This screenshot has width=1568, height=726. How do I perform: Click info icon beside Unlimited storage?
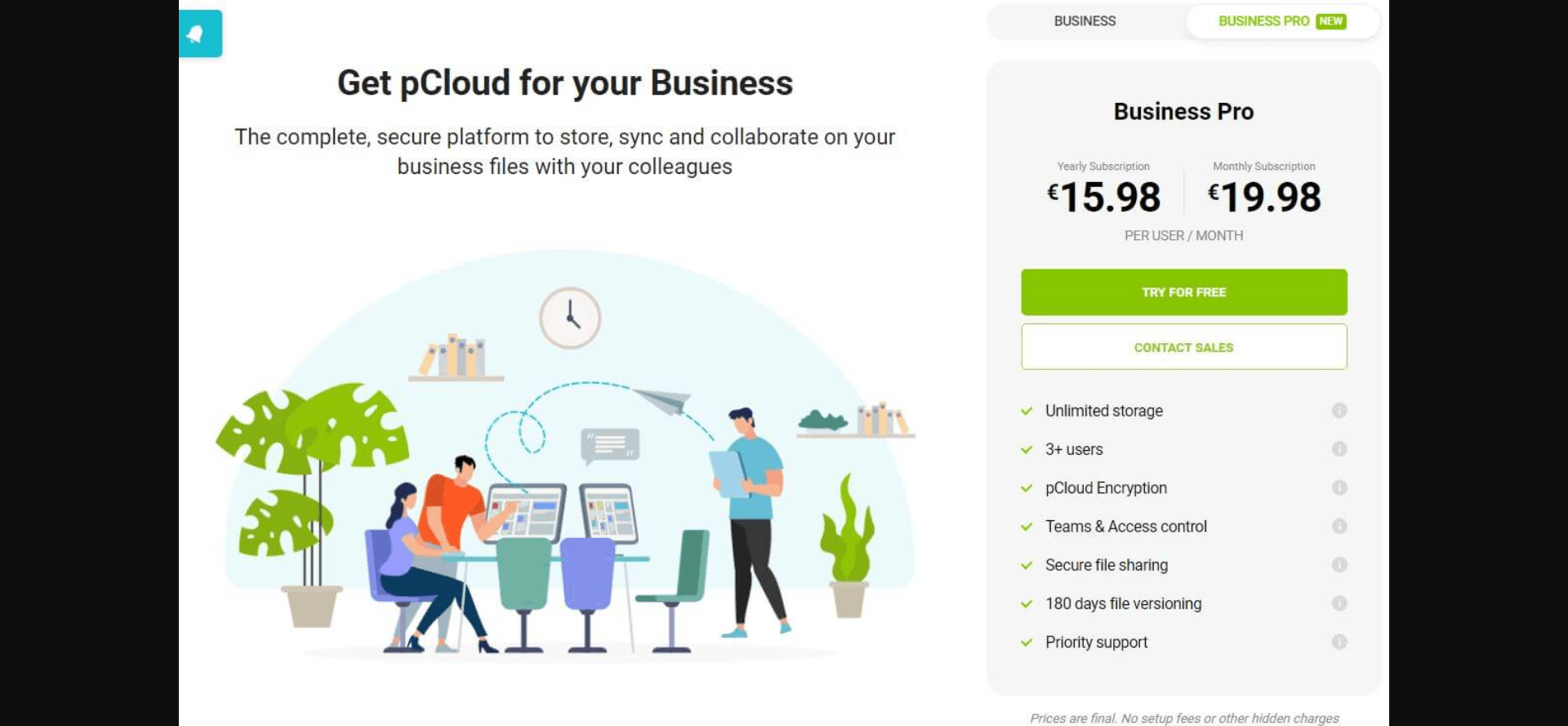1339,411
